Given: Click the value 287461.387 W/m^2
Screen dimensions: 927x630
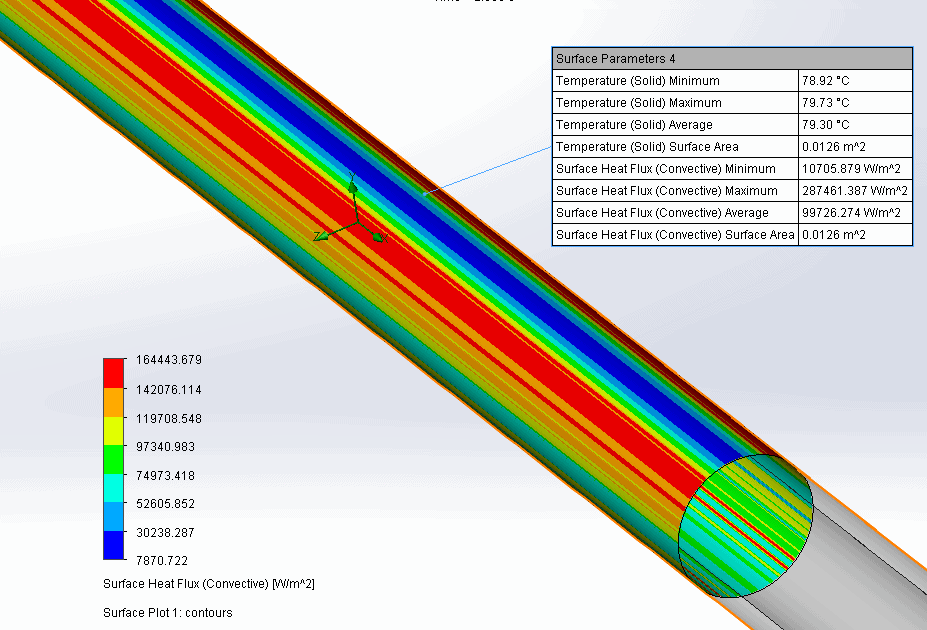Looking at the screenshot, I should (x=855, y=191).
